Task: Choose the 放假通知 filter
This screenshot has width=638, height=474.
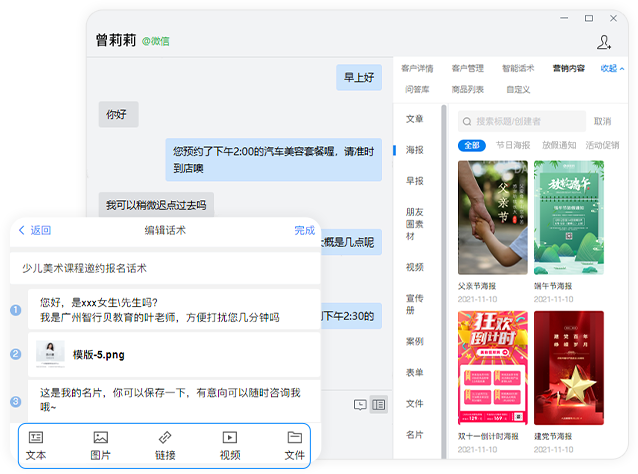Action: (x=559, y=145)
